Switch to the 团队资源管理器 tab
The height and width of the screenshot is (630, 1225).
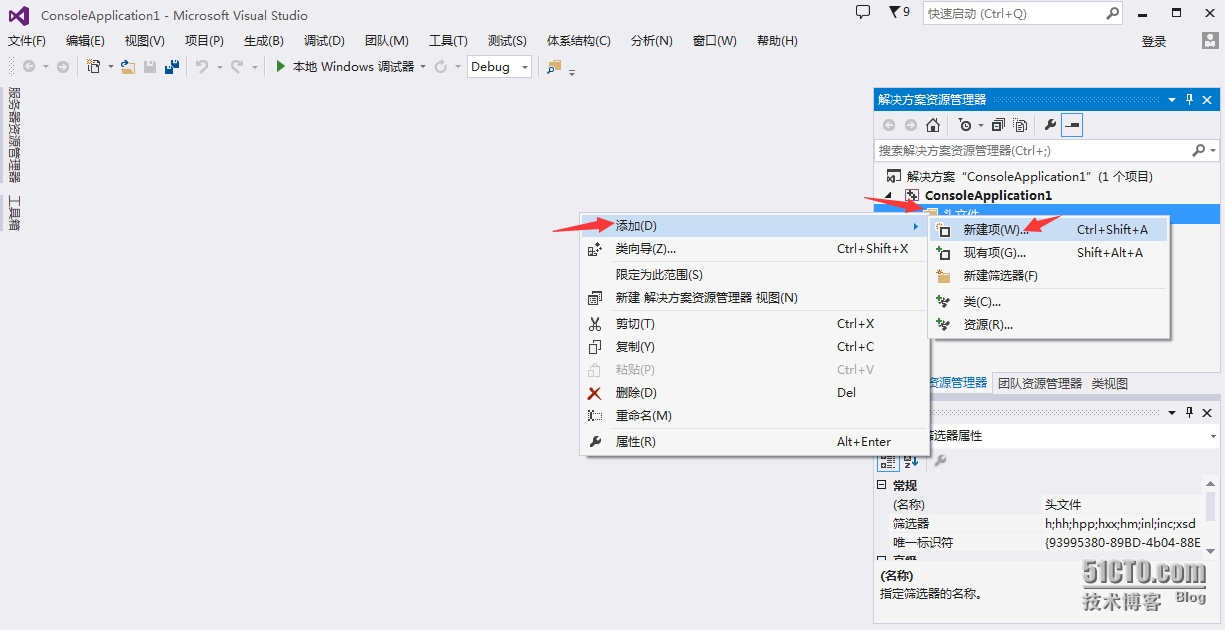click(1040, 383)
